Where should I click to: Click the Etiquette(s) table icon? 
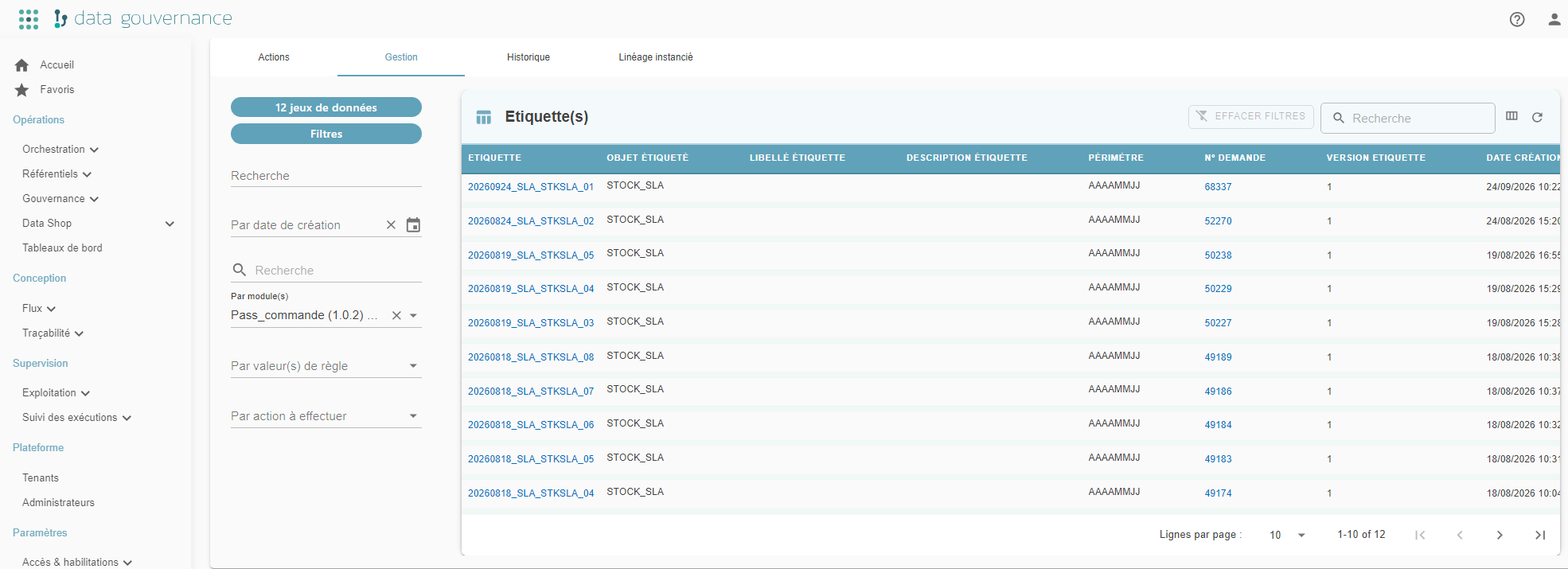point(483,118)
